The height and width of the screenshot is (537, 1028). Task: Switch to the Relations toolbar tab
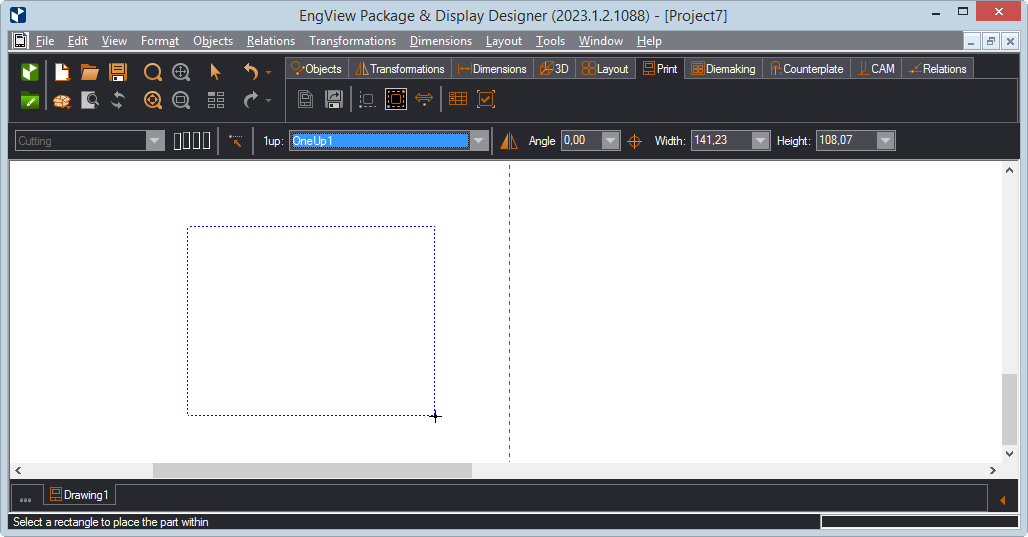[x=938, y=69]
